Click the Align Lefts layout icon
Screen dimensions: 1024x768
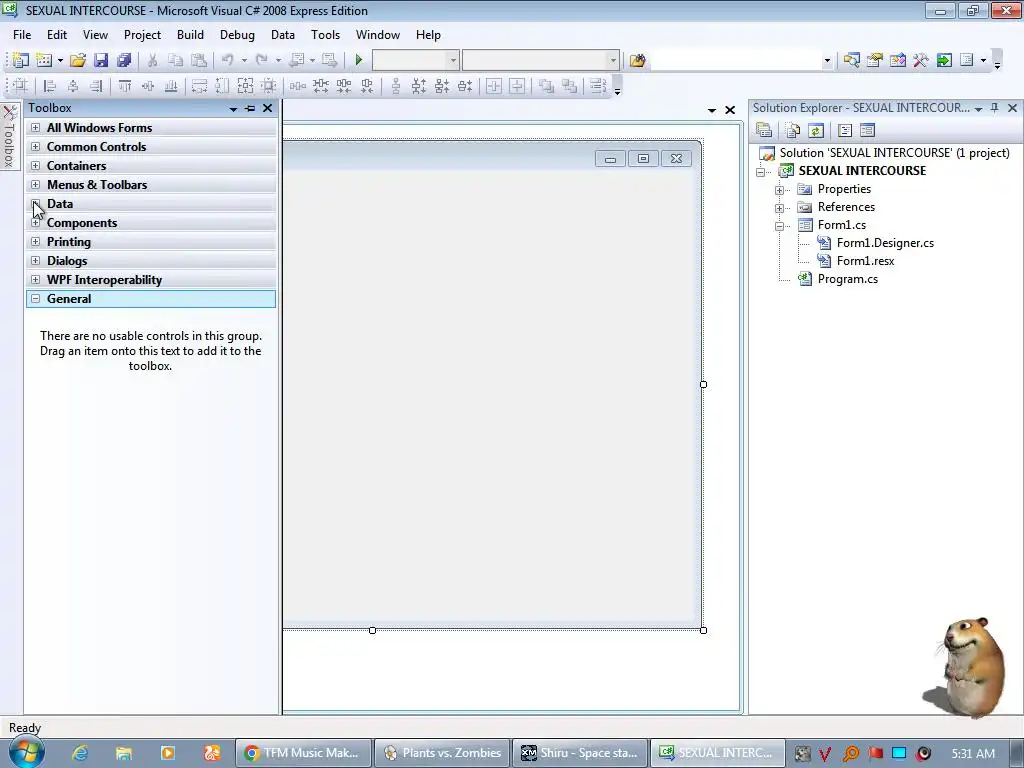(50, 86)
